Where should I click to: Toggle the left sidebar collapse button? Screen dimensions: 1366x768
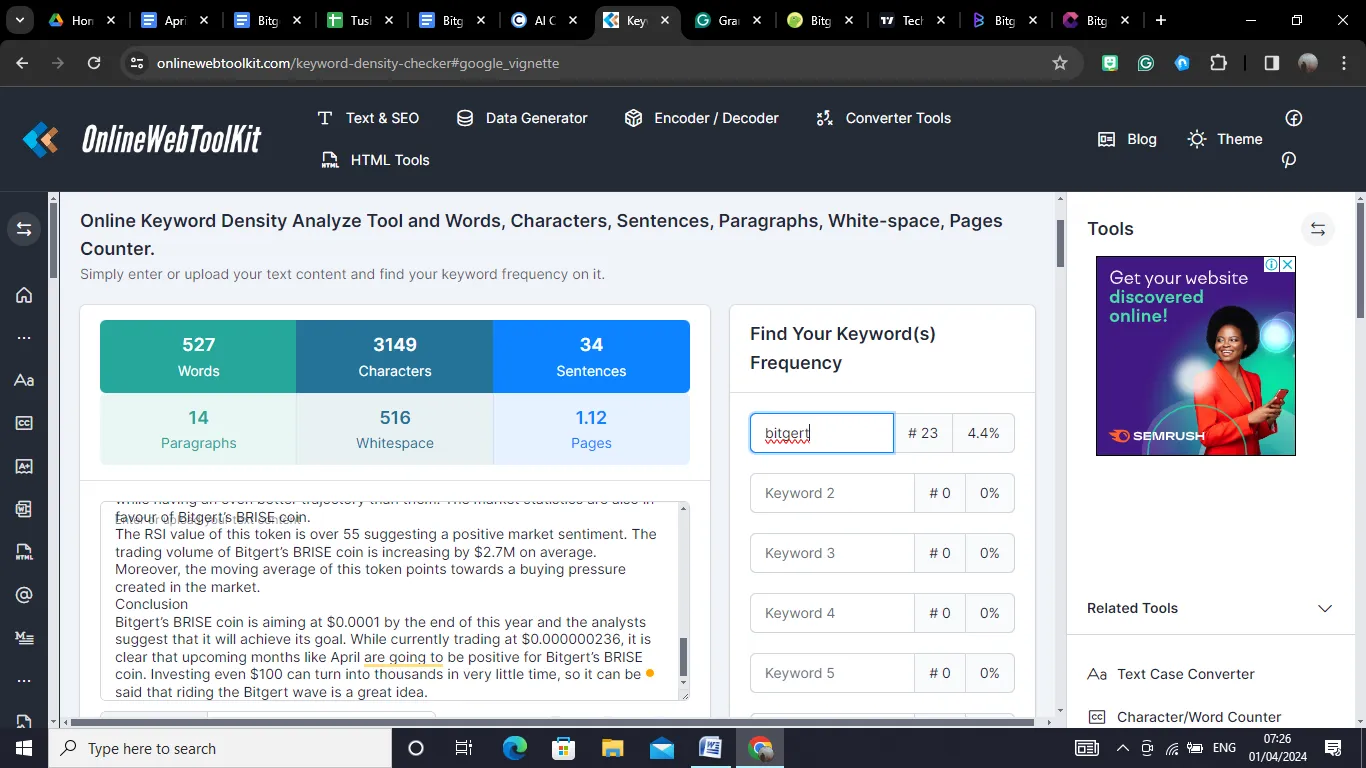pos(24,229)
